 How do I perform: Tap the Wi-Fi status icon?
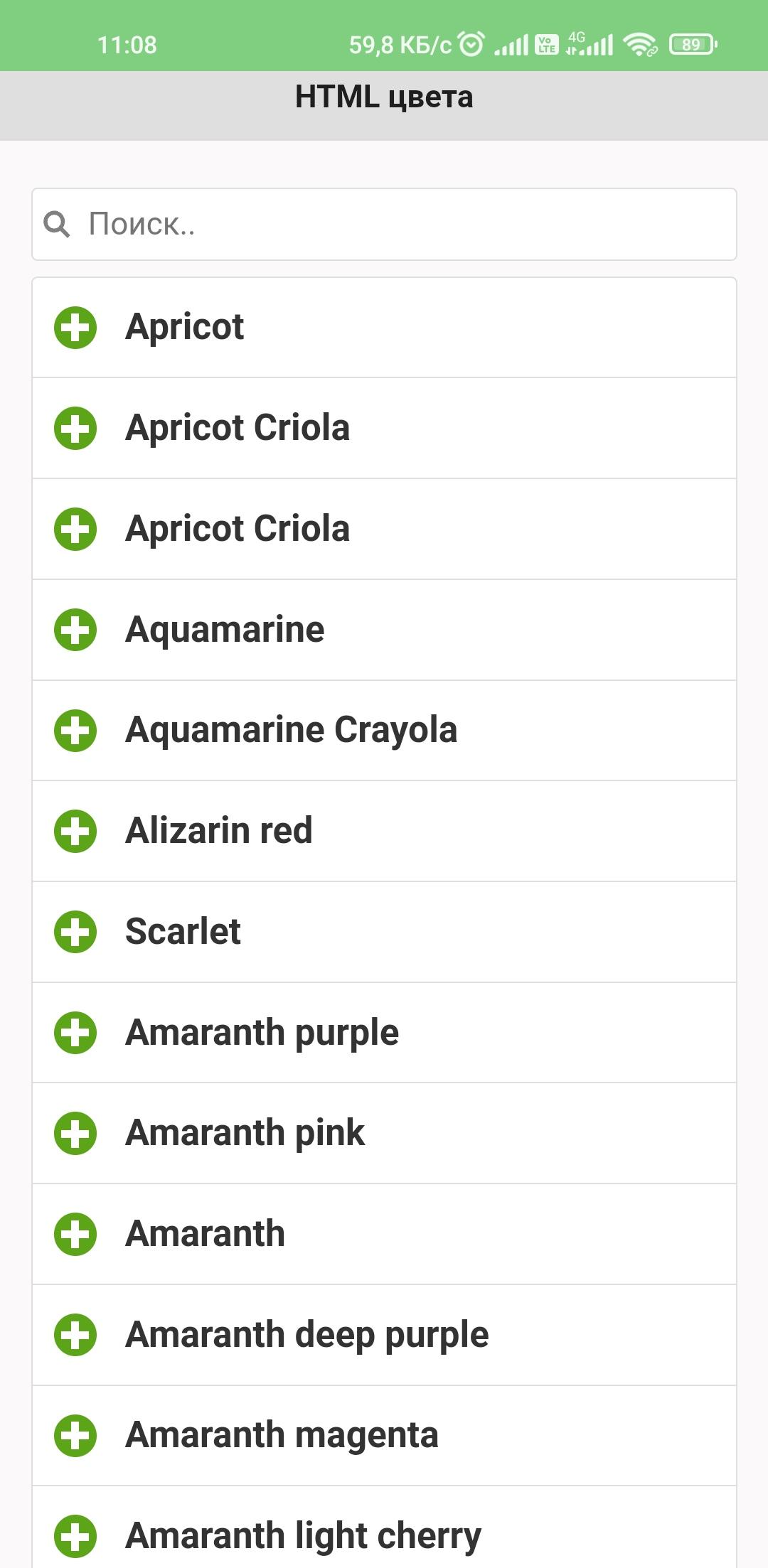coord(640,45)
